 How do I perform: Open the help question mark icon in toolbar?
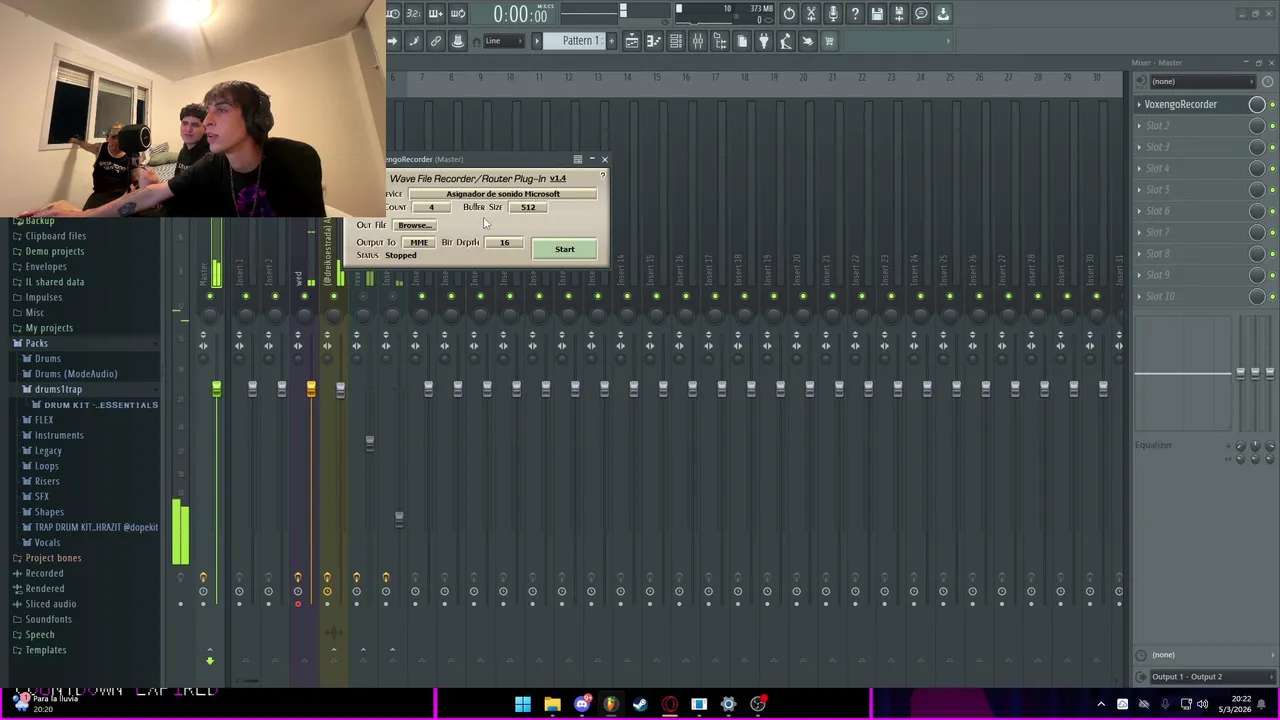855,13
